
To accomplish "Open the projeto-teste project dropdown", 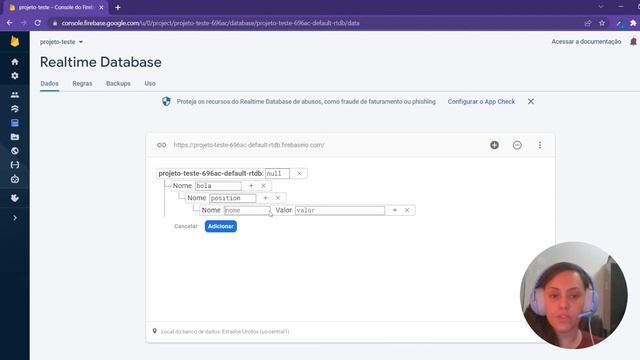I will 61,42.
